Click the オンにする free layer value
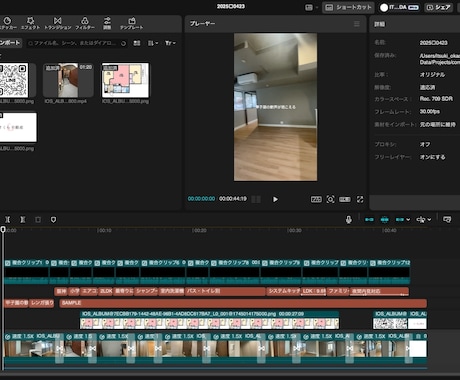The height and width of the screenshot is (380, 460). tap(432, 157)
